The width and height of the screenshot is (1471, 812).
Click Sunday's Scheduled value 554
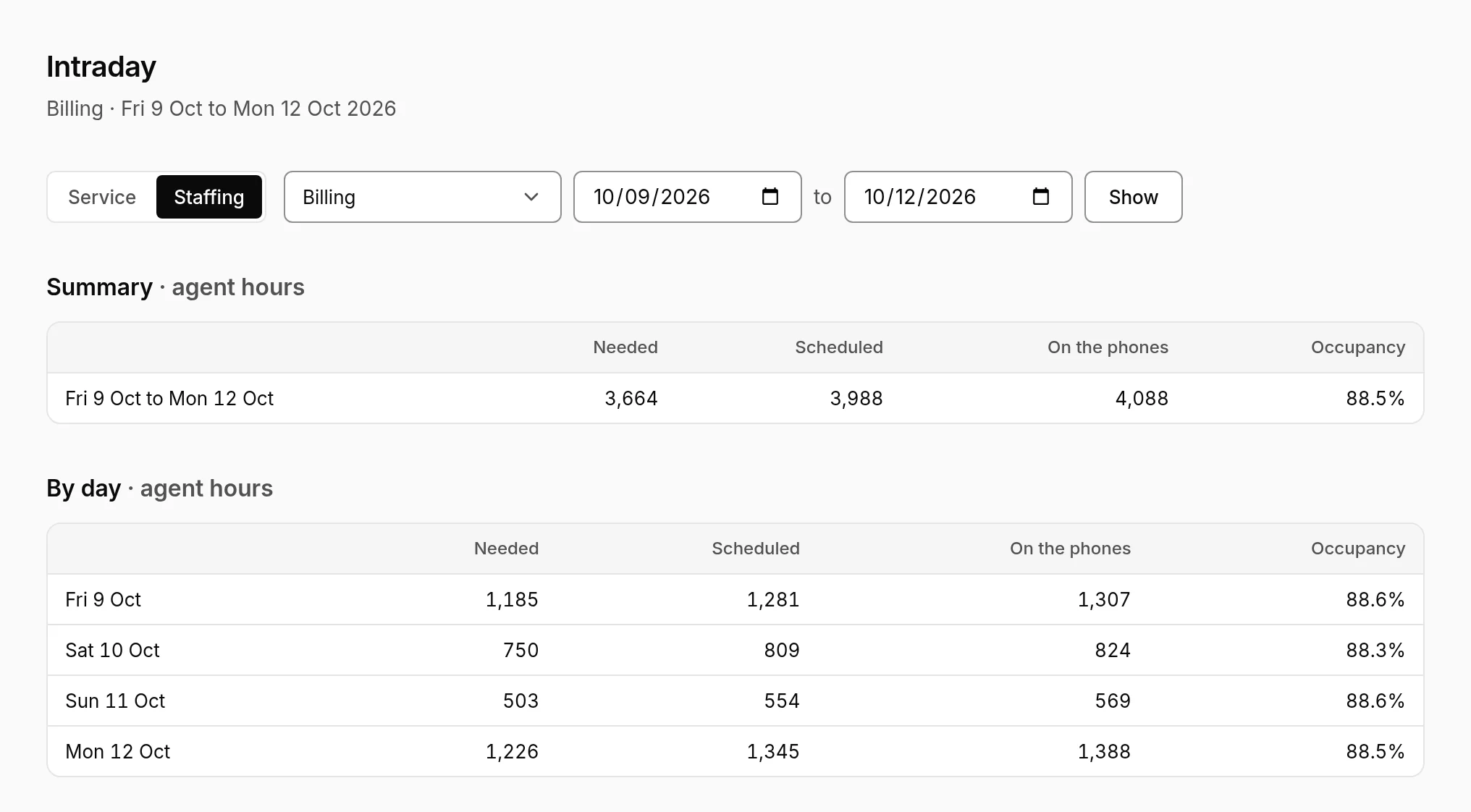(x=782, y=701)
